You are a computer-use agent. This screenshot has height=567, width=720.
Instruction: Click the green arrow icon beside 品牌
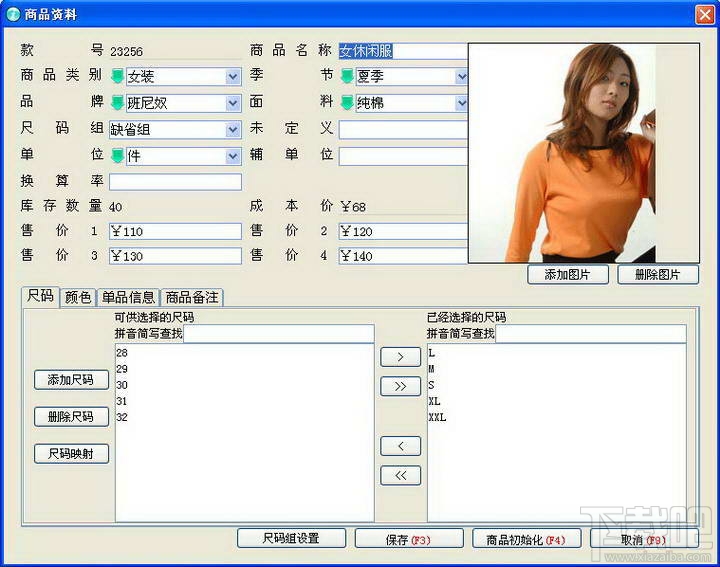coord(118,103)
